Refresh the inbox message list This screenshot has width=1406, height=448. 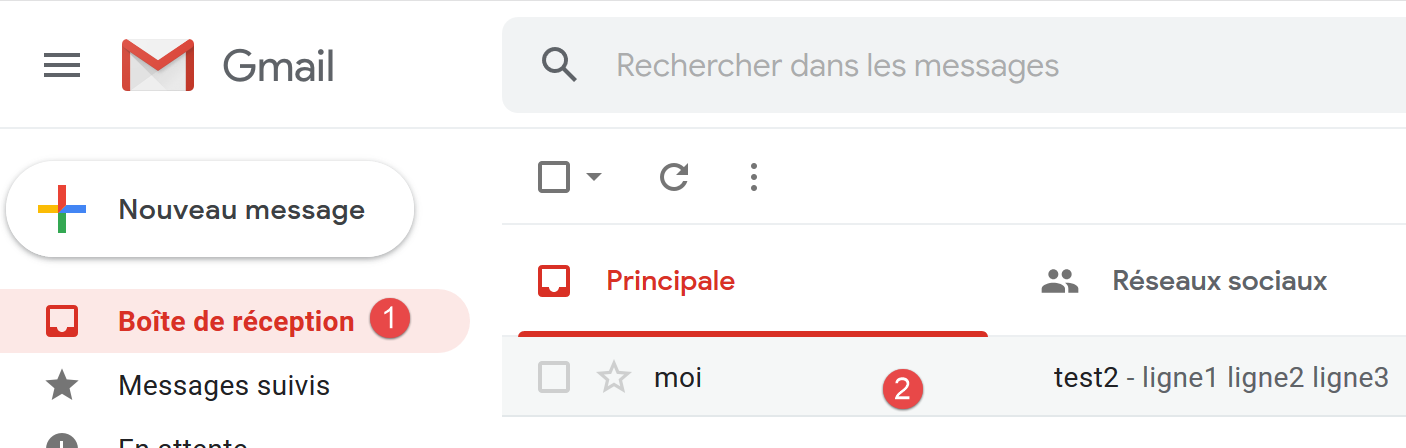point(675,178)
